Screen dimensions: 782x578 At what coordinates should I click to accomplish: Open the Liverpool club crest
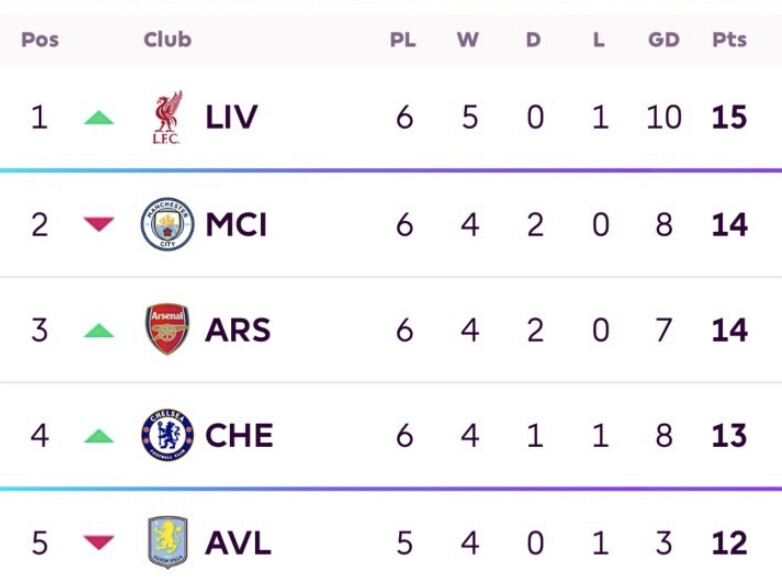pos(167,117)
